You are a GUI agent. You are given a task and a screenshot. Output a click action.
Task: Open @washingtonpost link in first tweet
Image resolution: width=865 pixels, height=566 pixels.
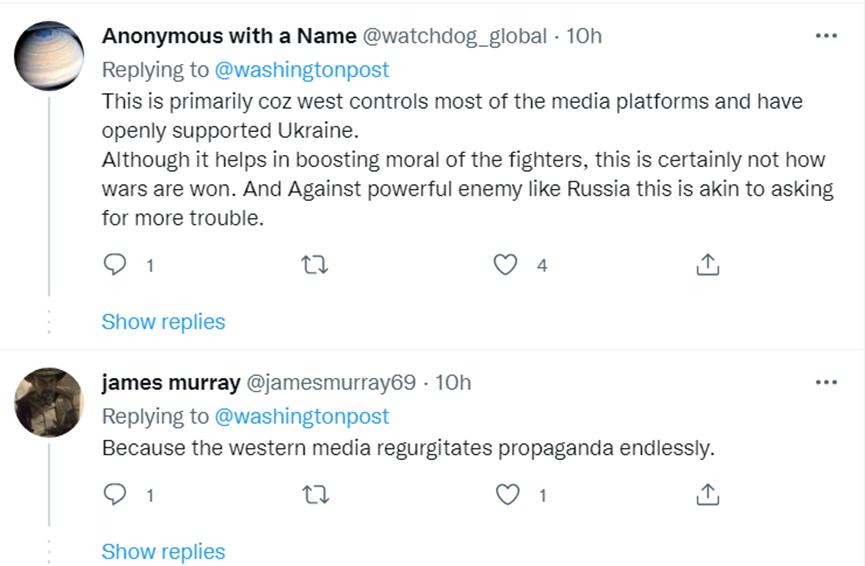tap(301, 70)
